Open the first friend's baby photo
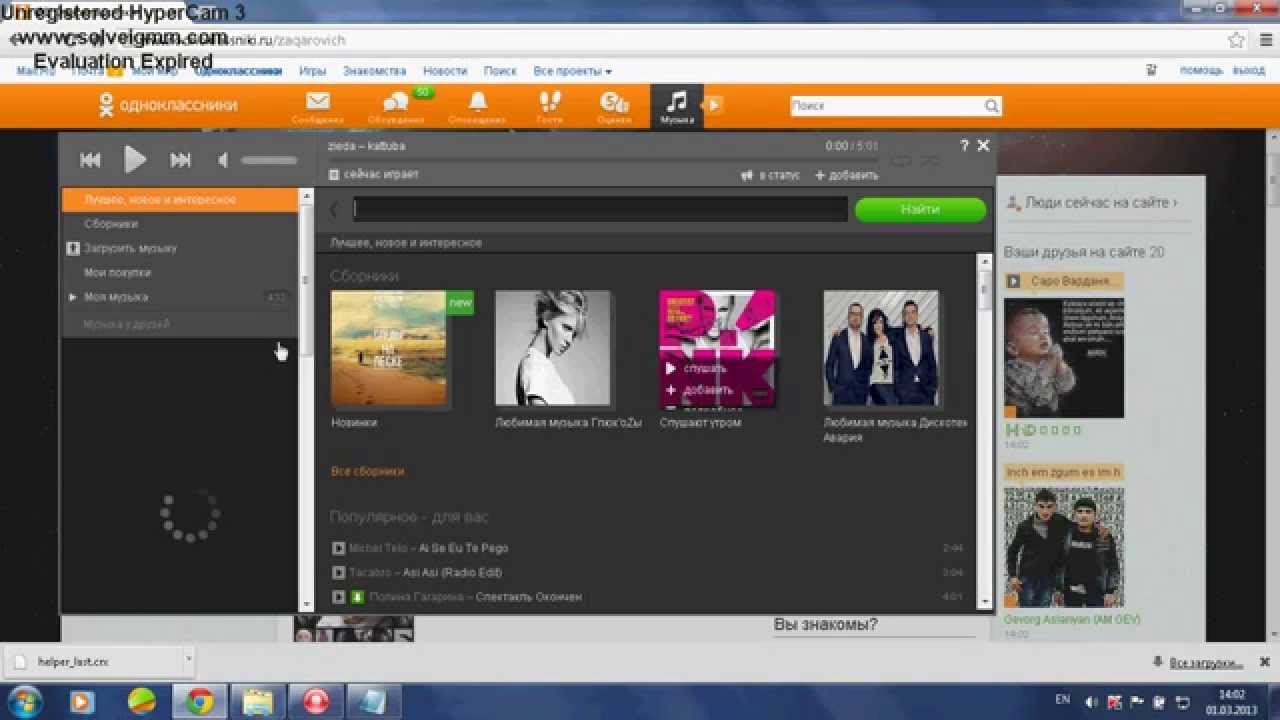Image resolution: width=1280 pixels, height=720 pixels. [x=1064, y=357]
